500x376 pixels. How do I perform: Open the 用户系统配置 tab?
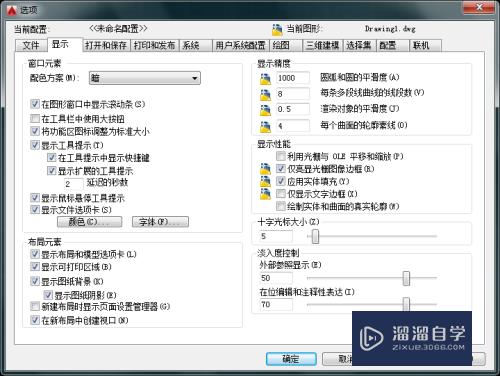click(x=240, y=45)
